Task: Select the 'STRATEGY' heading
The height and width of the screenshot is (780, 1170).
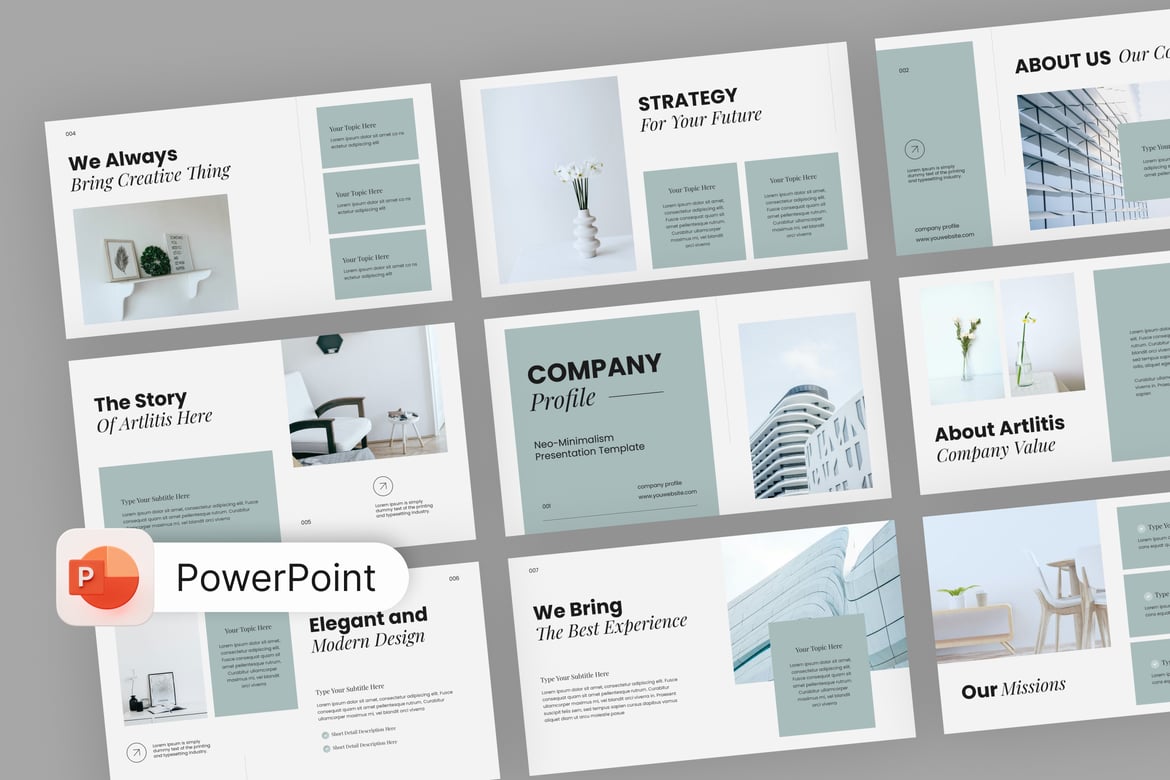Action: point(687,99)
